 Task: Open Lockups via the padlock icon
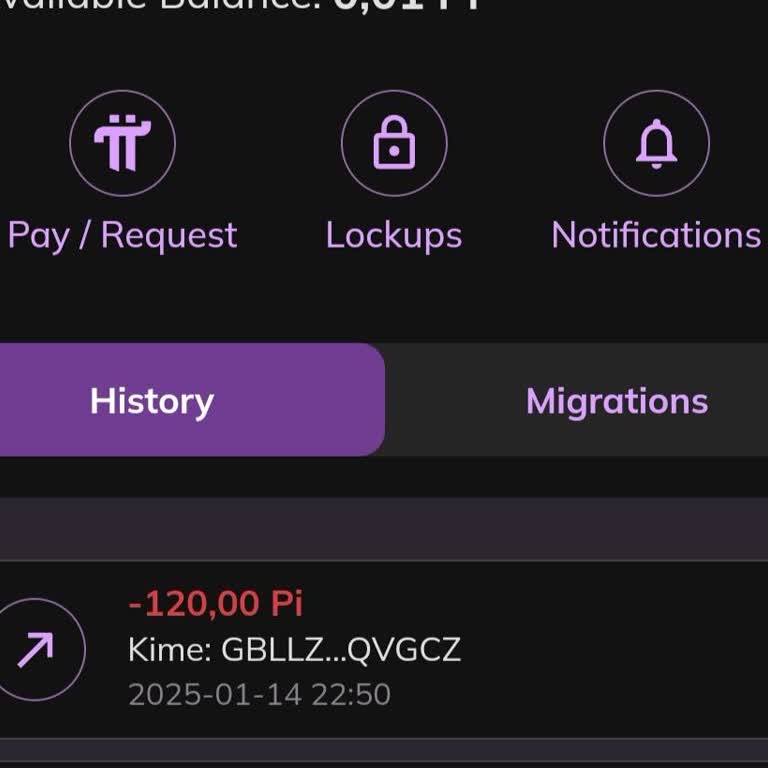pyautogui.click(x=394, y=143)
